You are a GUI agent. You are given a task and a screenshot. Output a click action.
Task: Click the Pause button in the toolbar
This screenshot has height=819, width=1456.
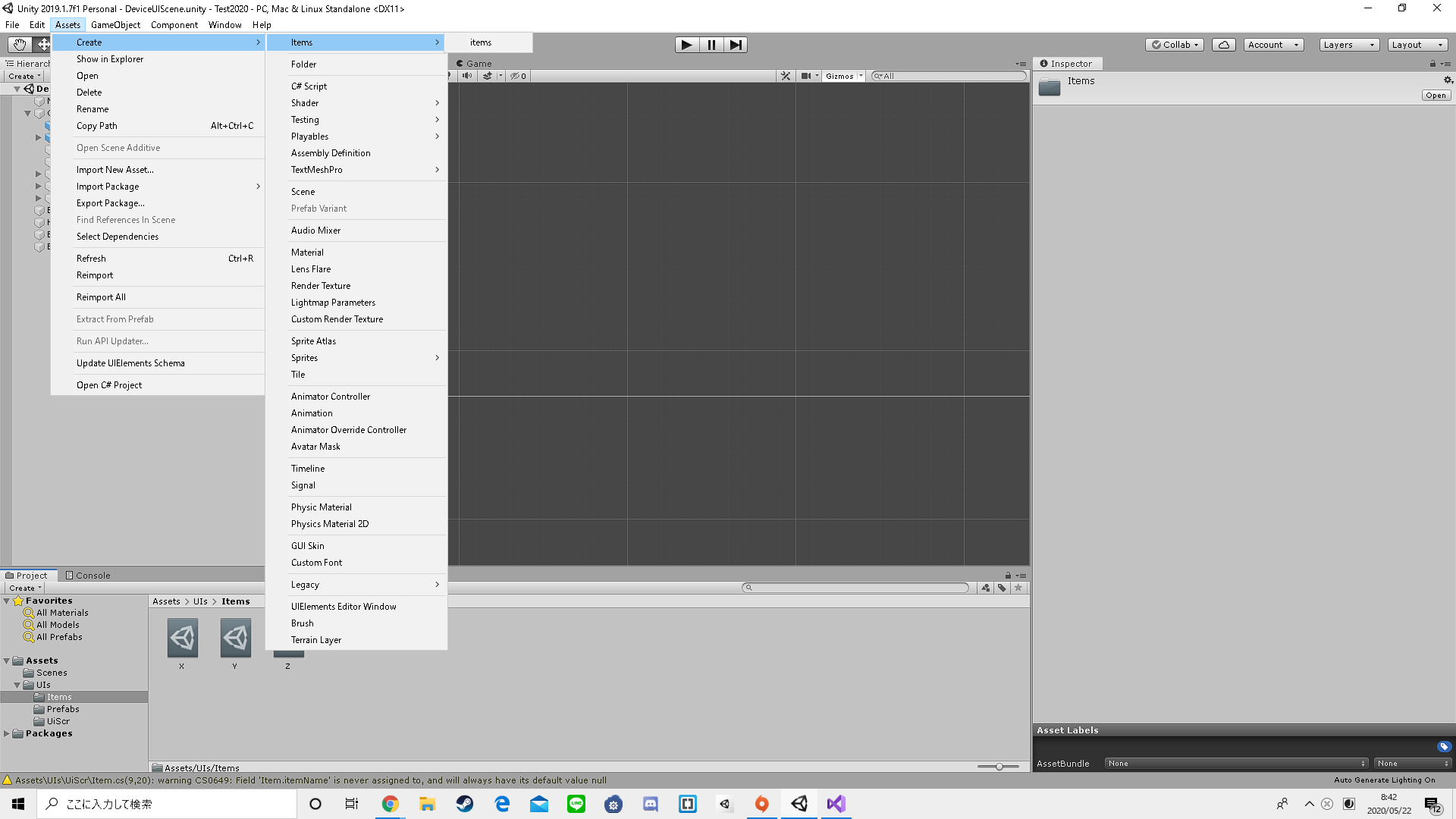(x=711, y=44)
